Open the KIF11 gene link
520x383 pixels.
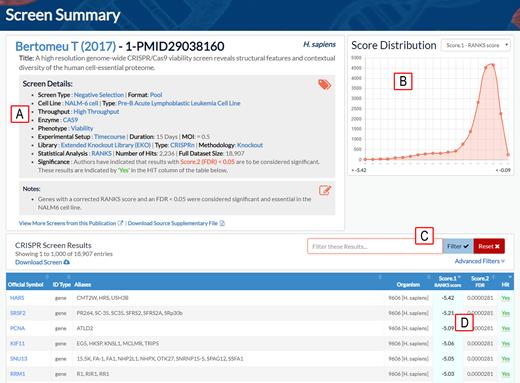pos(17,343)
